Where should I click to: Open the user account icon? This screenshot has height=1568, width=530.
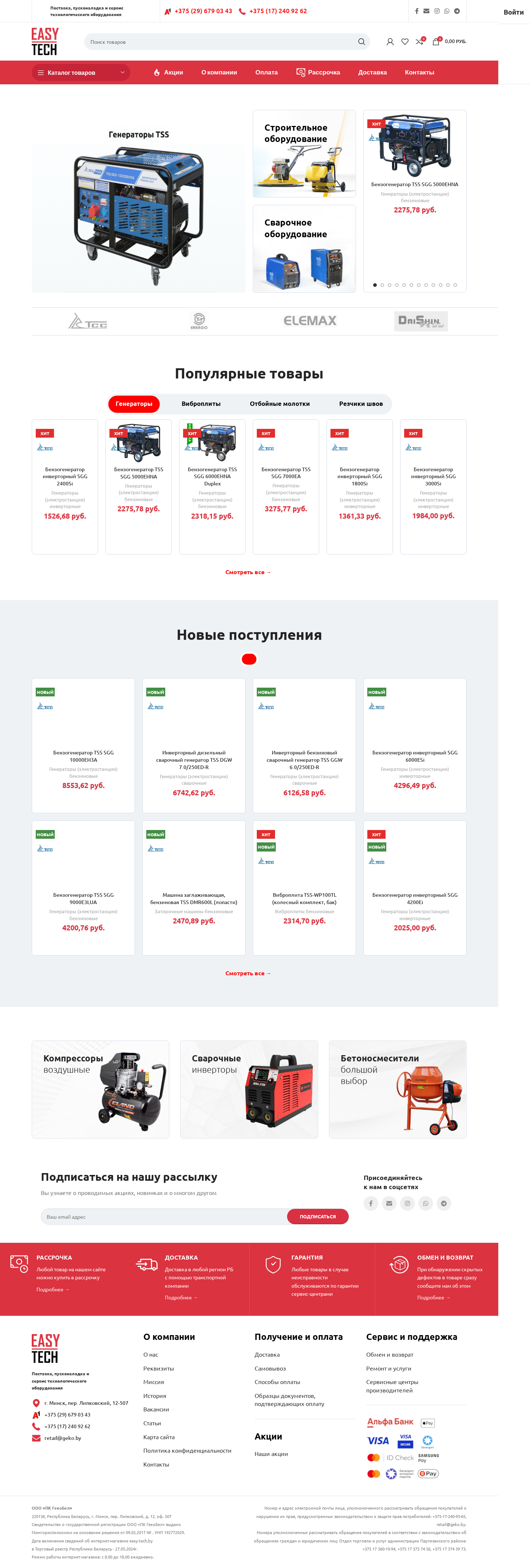coord(390,42)
